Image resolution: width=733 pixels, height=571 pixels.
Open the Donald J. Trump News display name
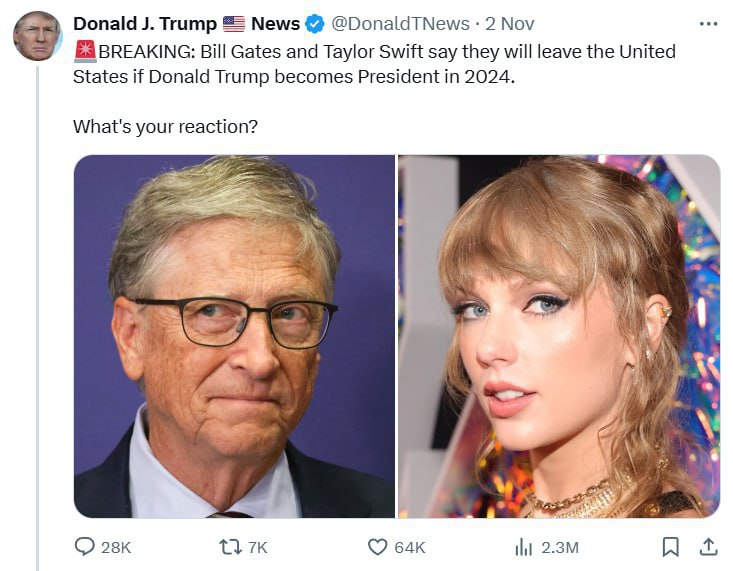(187, 23)
